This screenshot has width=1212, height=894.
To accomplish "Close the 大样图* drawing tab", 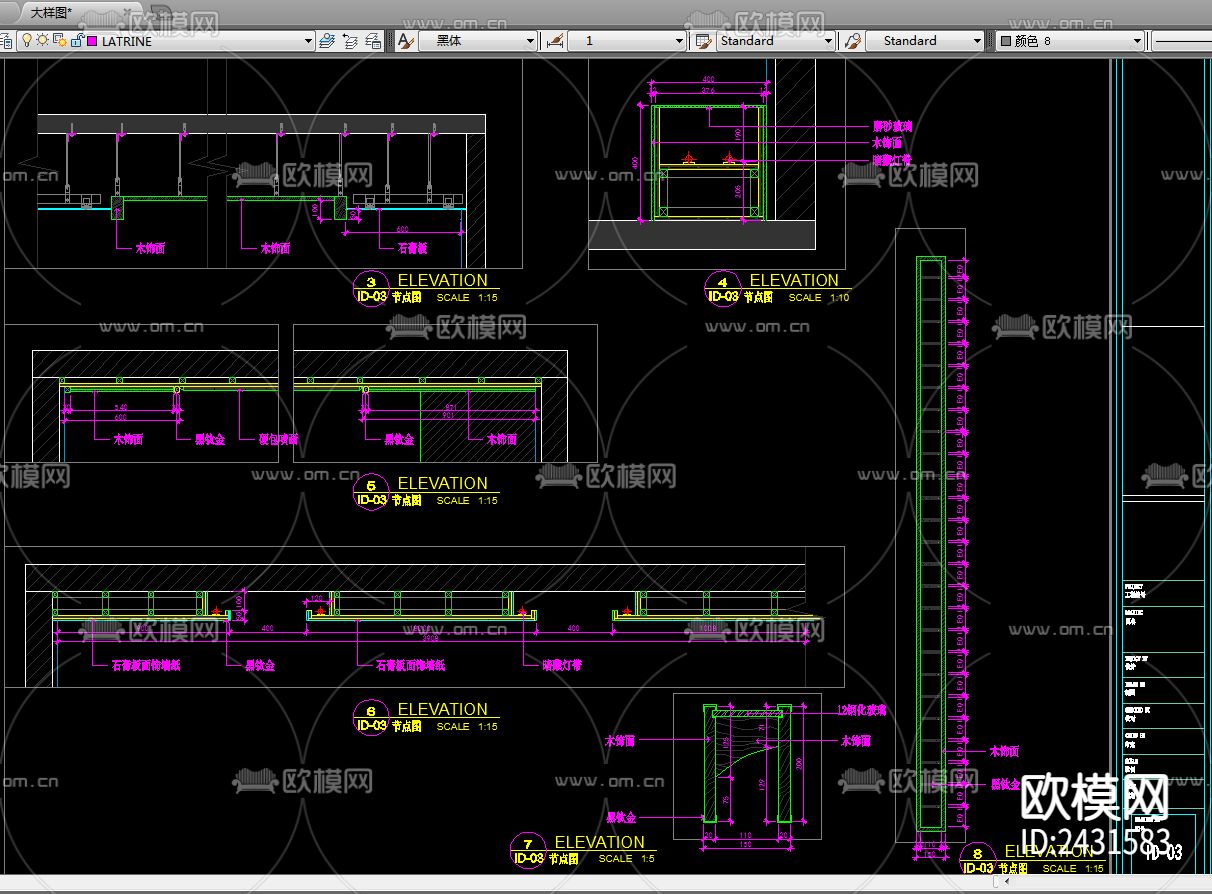I will click(x=128, y=12).
